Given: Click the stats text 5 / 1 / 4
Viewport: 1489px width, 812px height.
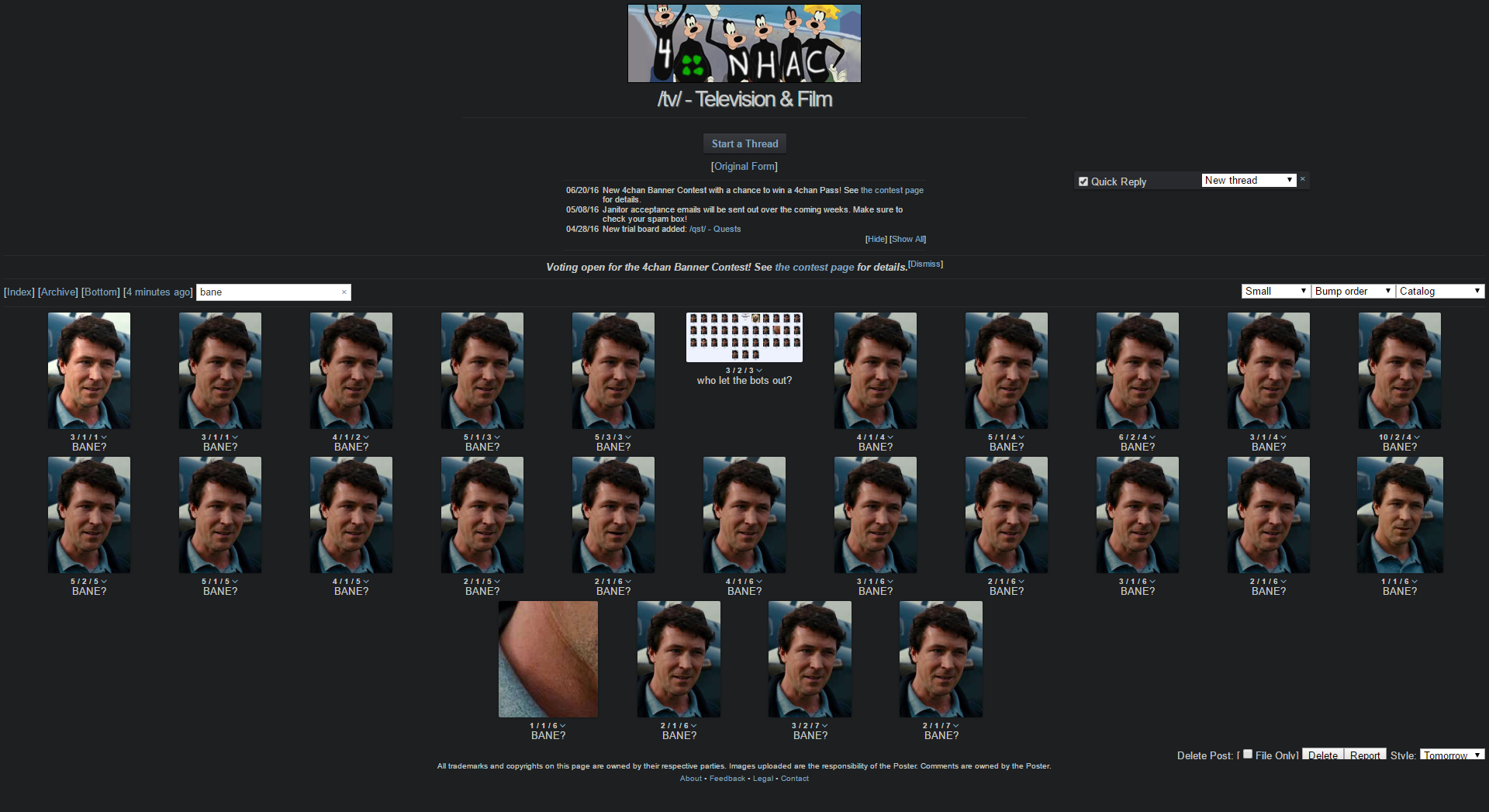Looking at the screenshot, I should click(x=1002, y=437).
